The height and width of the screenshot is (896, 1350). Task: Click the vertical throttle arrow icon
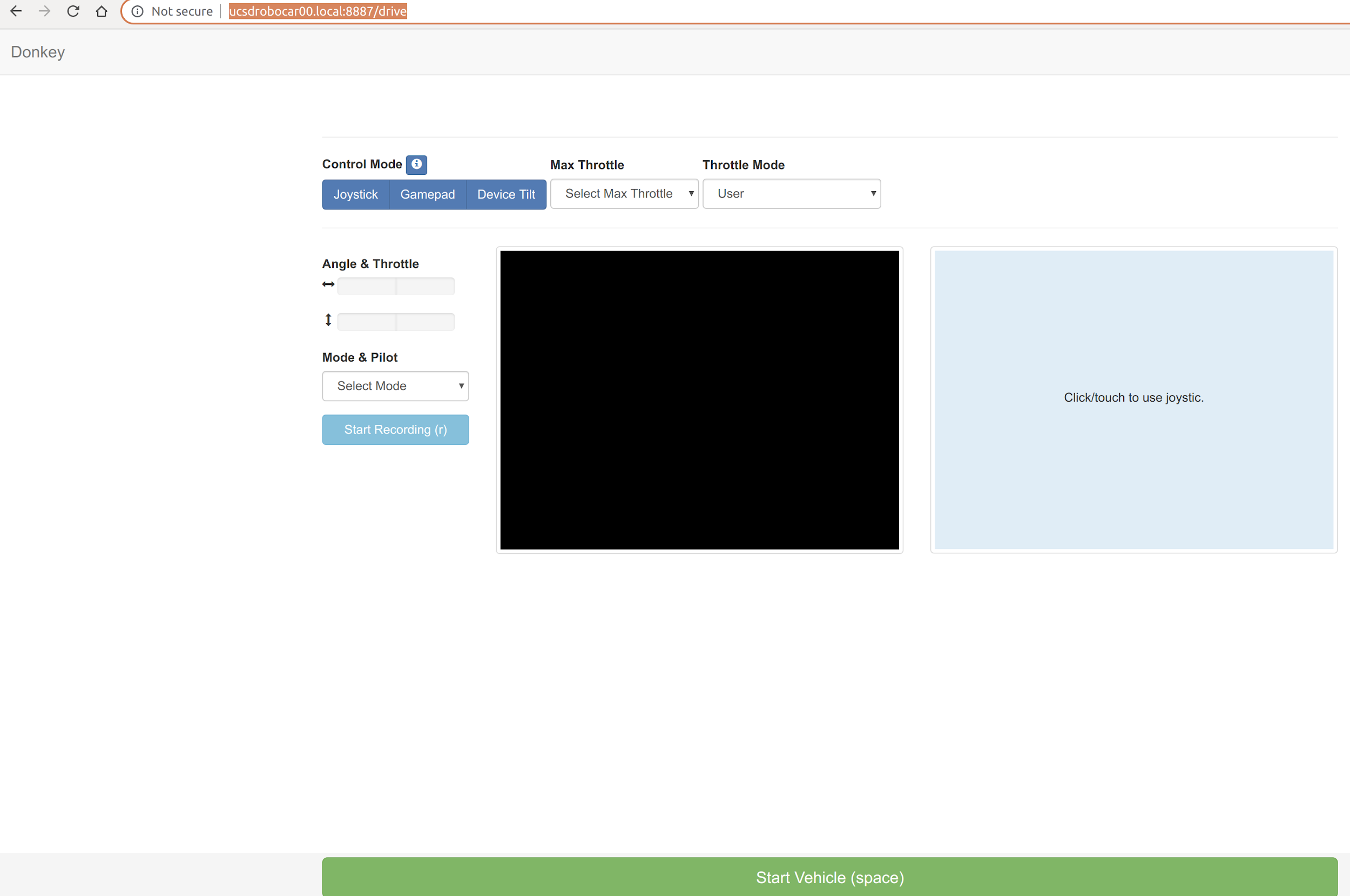[x=328, y=320]
